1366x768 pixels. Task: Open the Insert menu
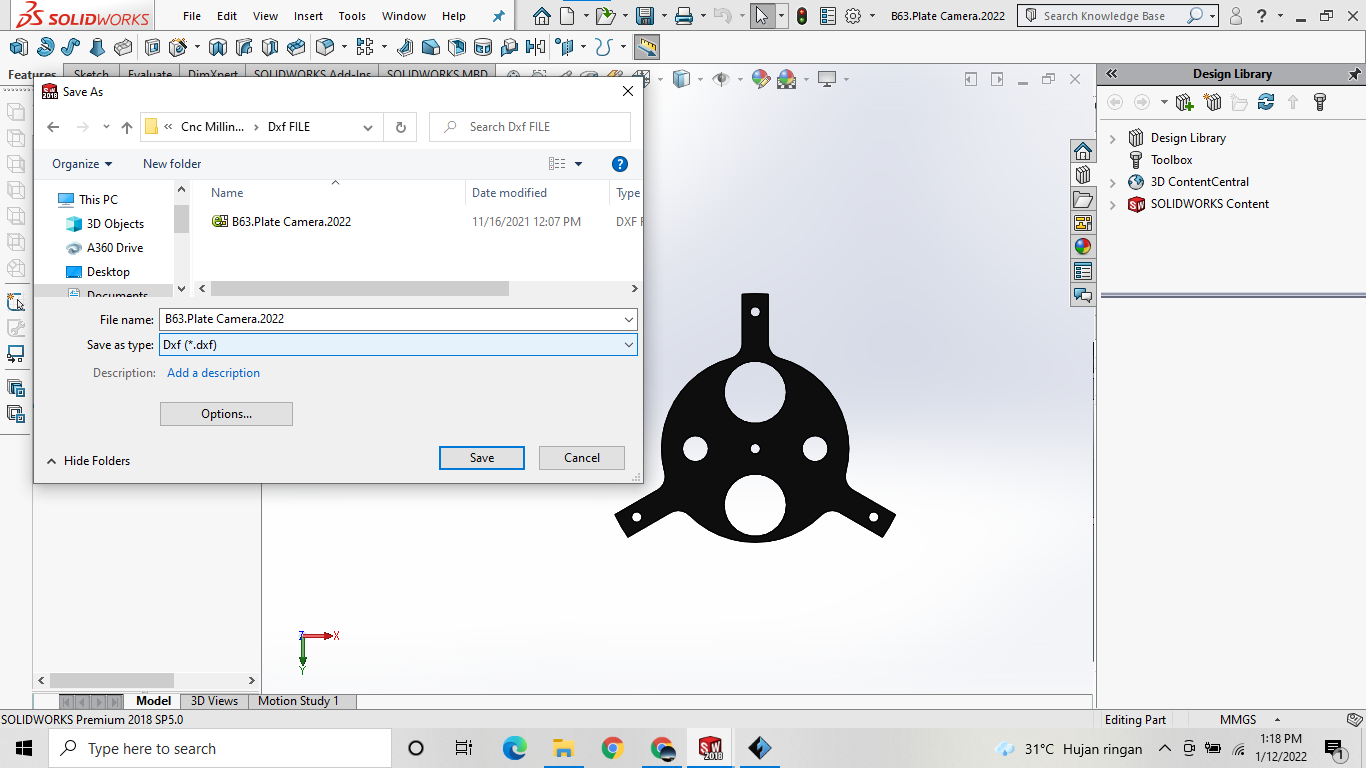[x=307, y=16]
